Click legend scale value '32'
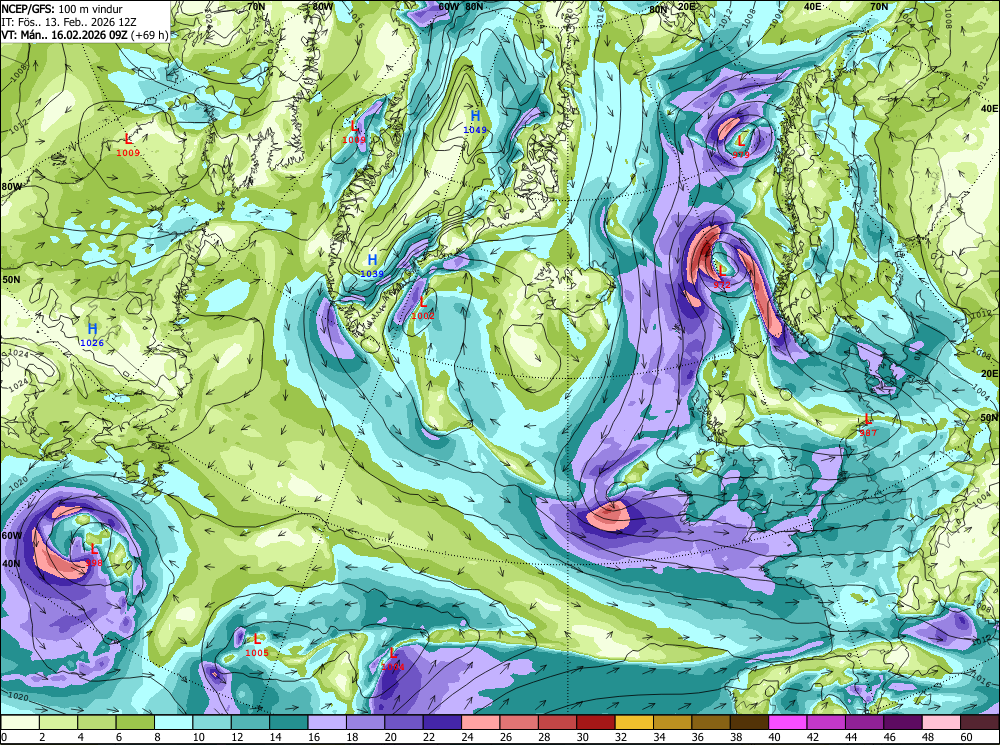The width and height of the screenshot is (1000, 745). point(620,737)
